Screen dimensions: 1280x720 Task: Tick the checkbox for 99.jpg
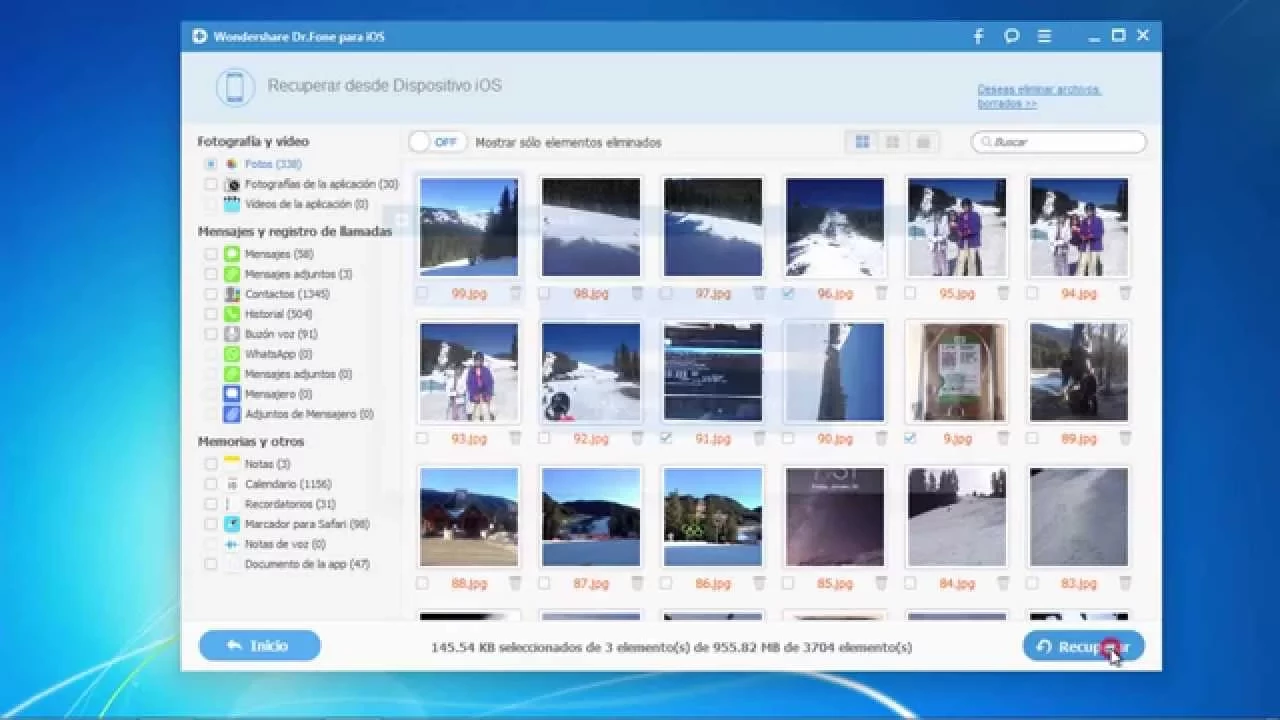[422, 293]
